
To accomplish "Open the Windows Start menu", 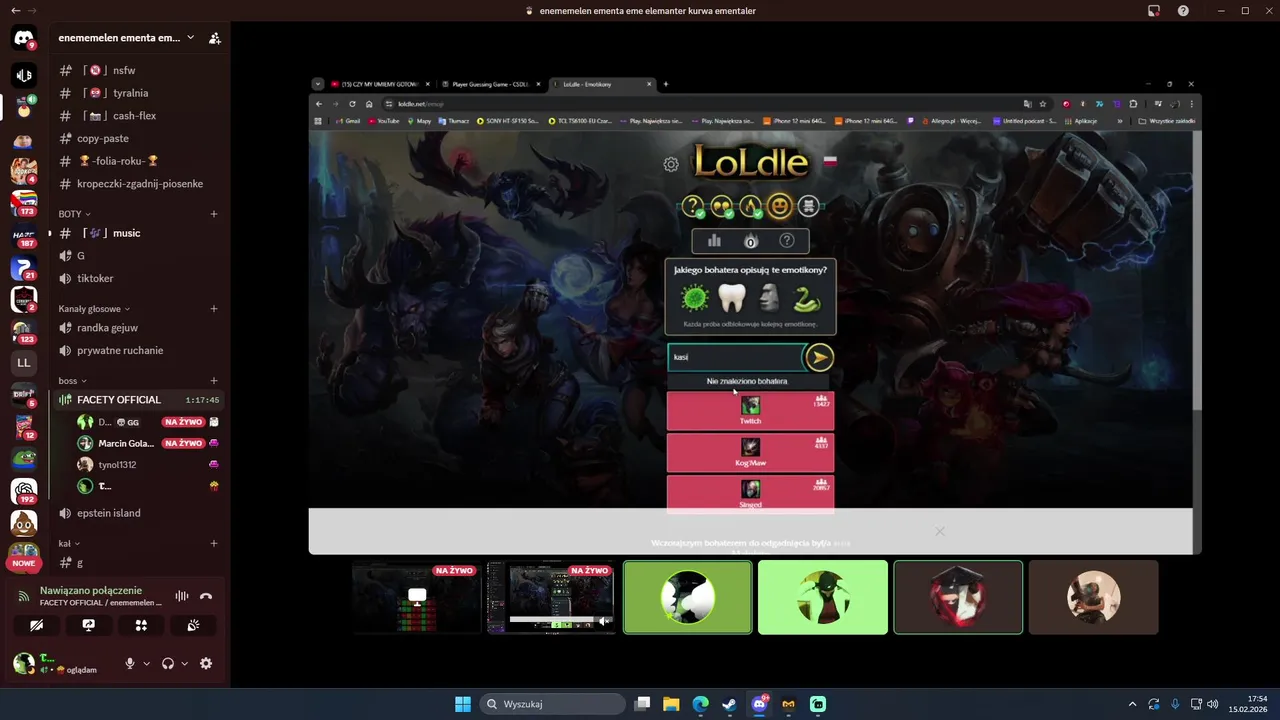I will point(463,704).
